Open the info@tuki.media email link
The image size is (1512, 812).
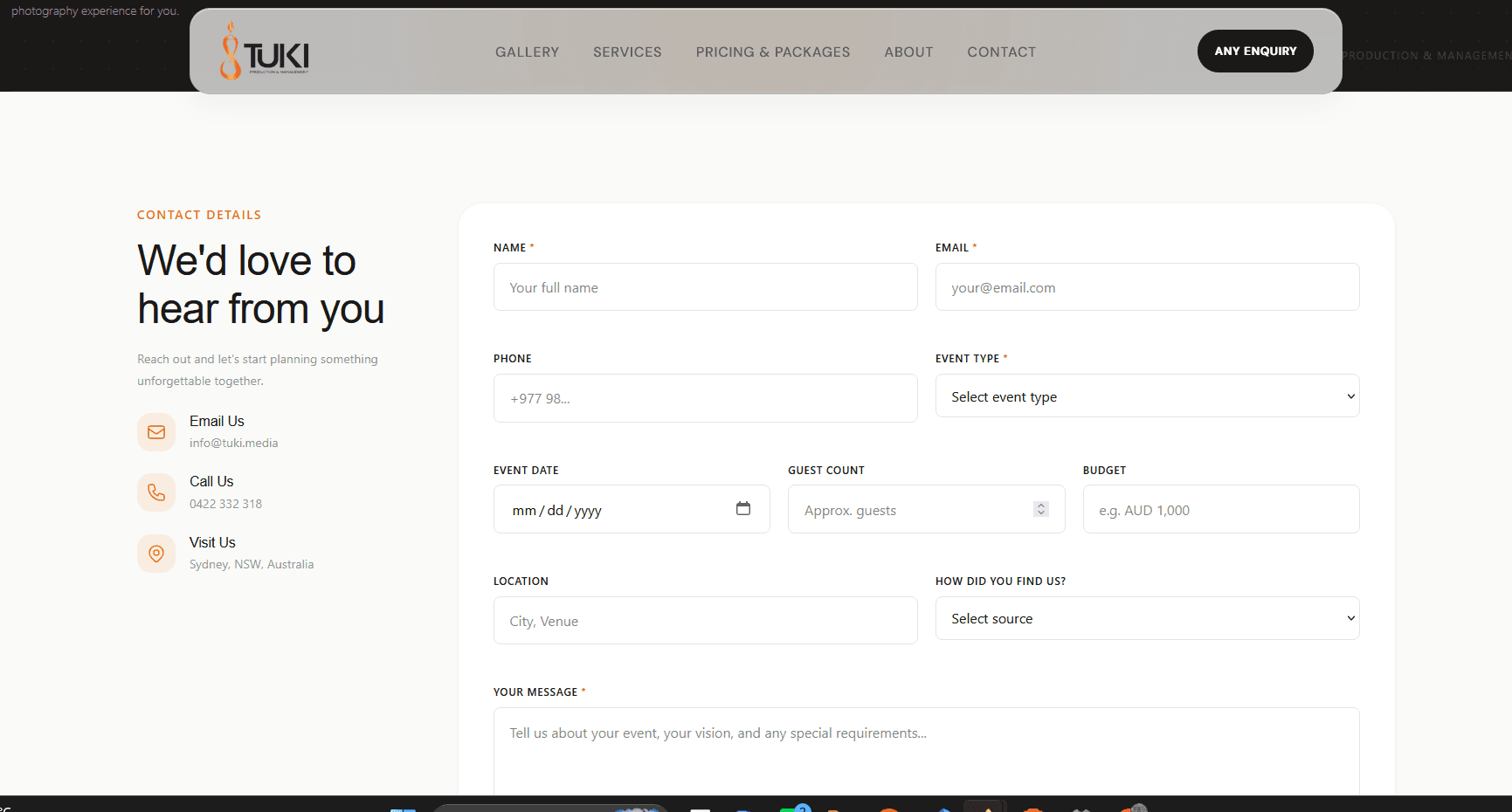(234, 443)
